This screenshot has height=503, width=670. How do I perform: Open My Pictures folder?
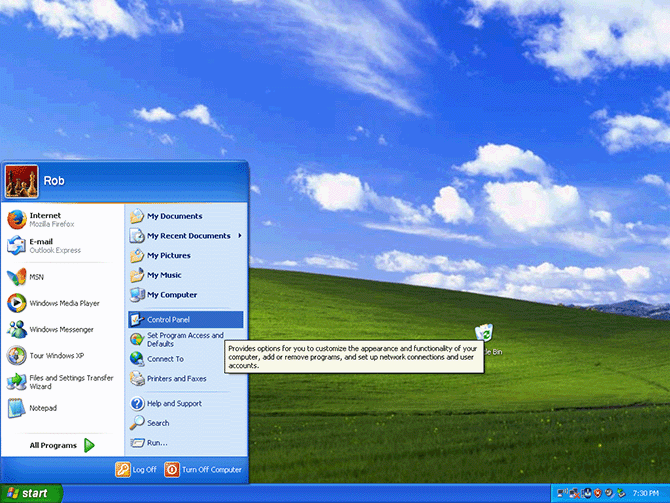pos(185,256)
